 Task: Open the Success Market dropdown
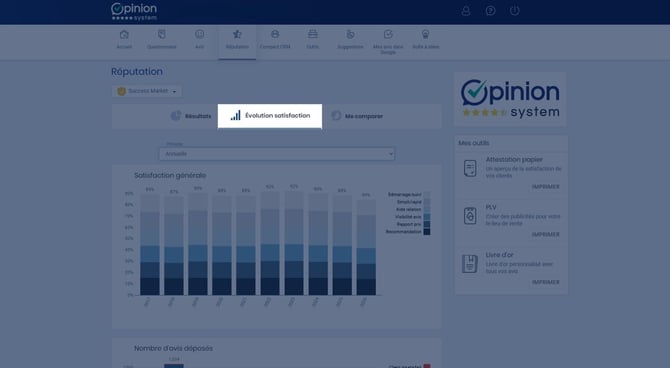tap(147, 91)
